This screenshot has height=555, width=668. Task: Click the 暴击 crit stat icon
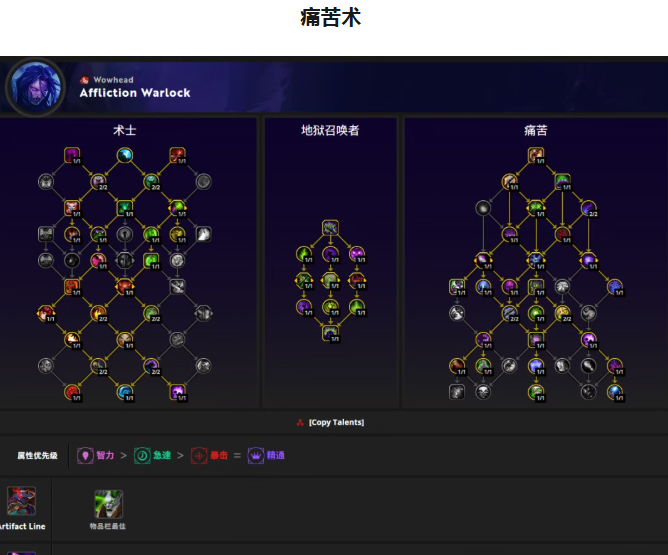click(x=199, y=455)
